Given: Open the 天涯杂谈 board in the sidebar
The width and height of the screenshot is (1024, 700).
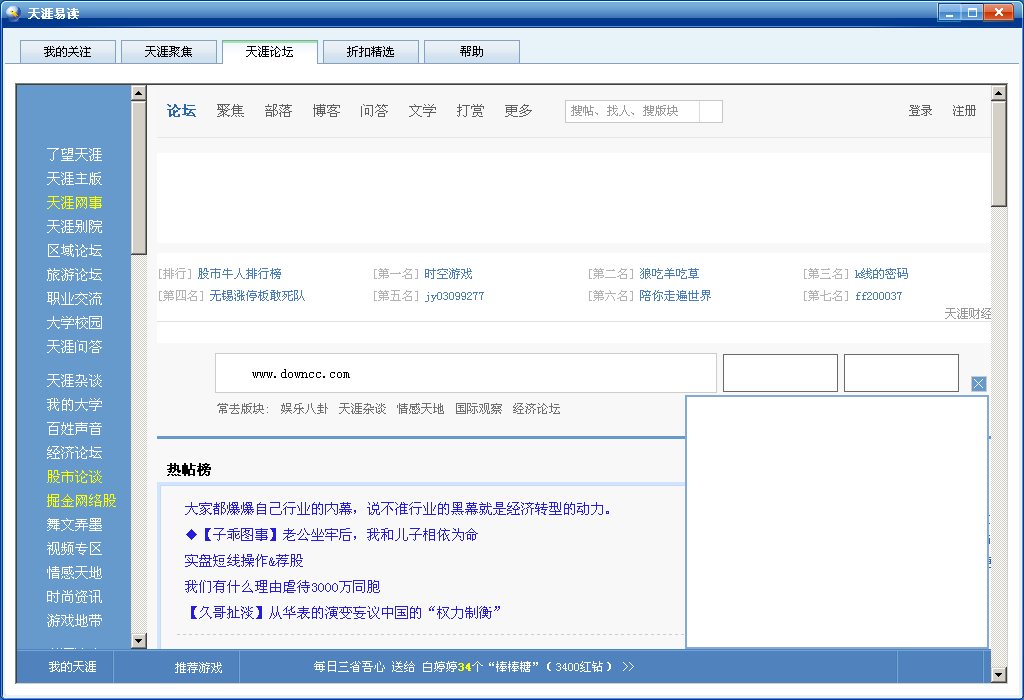Looking at the screenshot, I should [74, 380].
